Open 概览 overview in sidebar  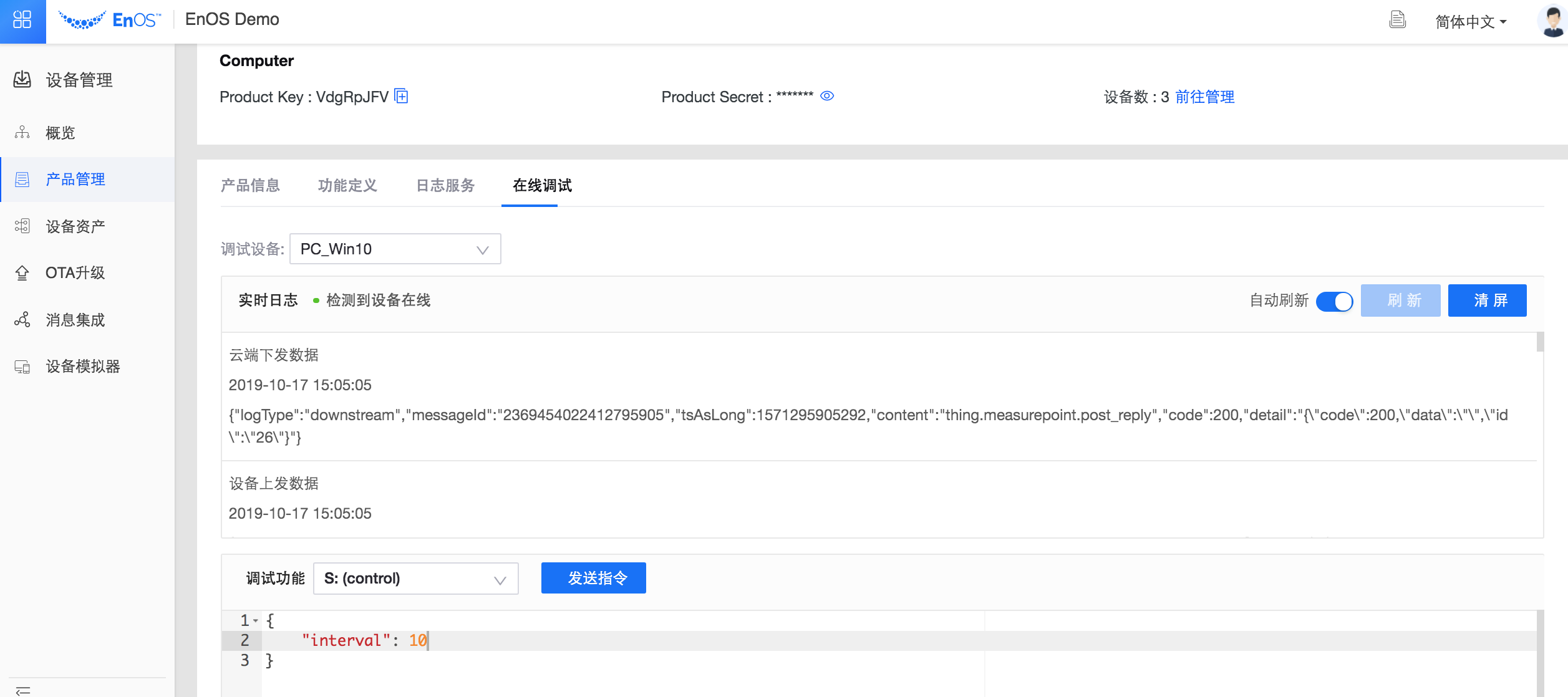point(60,133)
